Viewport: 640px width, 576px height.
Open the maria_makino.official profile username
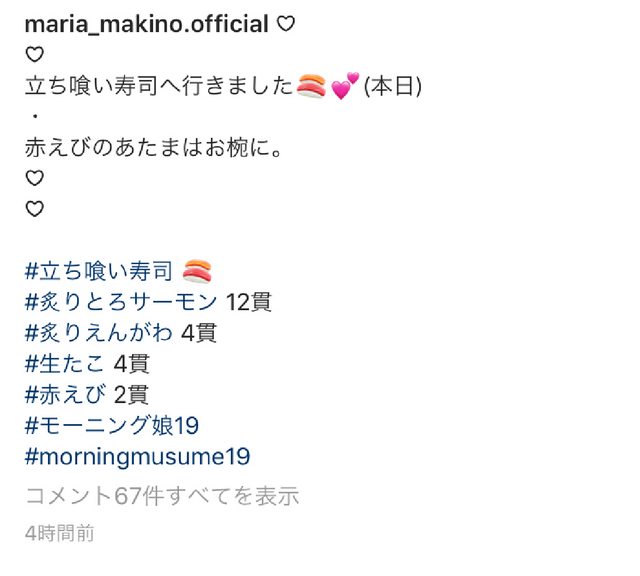(147, 24)
